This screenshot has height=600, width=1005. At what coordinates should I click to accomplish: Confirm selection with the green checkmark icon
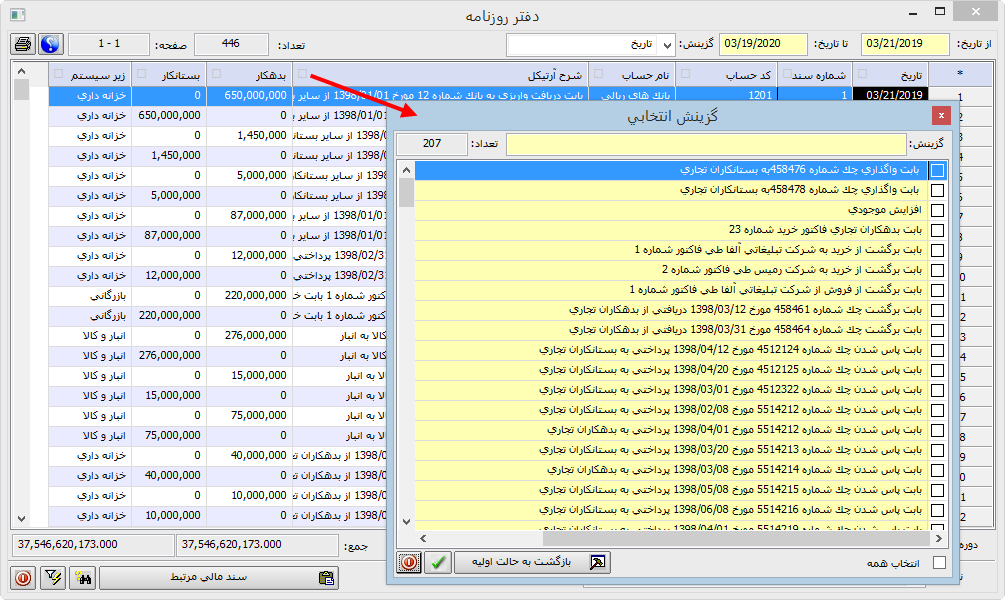click(x=437, y=562)
